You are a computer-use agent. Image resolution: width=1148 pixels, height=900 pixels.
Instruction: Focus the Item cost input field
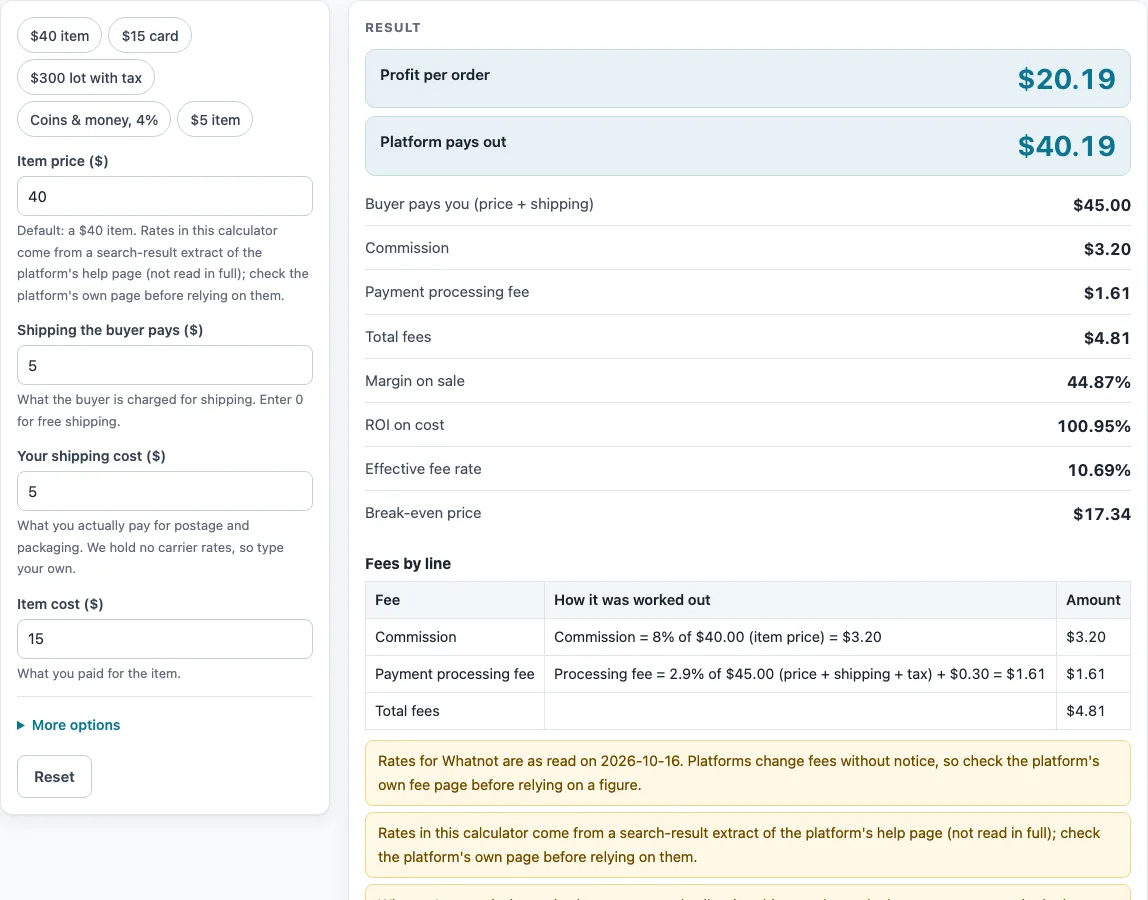pyautogui.click(x=165, y=639)
